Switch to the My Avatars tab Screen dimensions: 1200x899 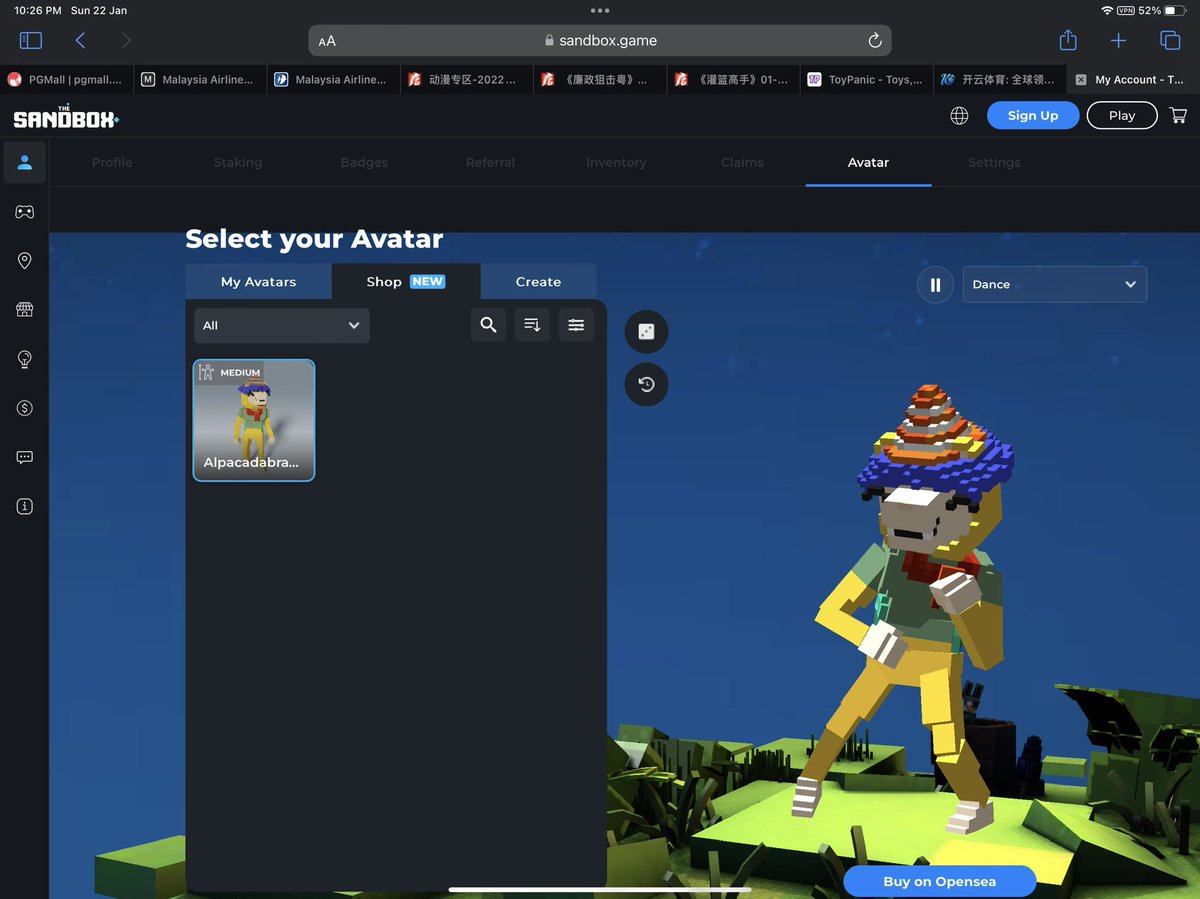[258, 281]
